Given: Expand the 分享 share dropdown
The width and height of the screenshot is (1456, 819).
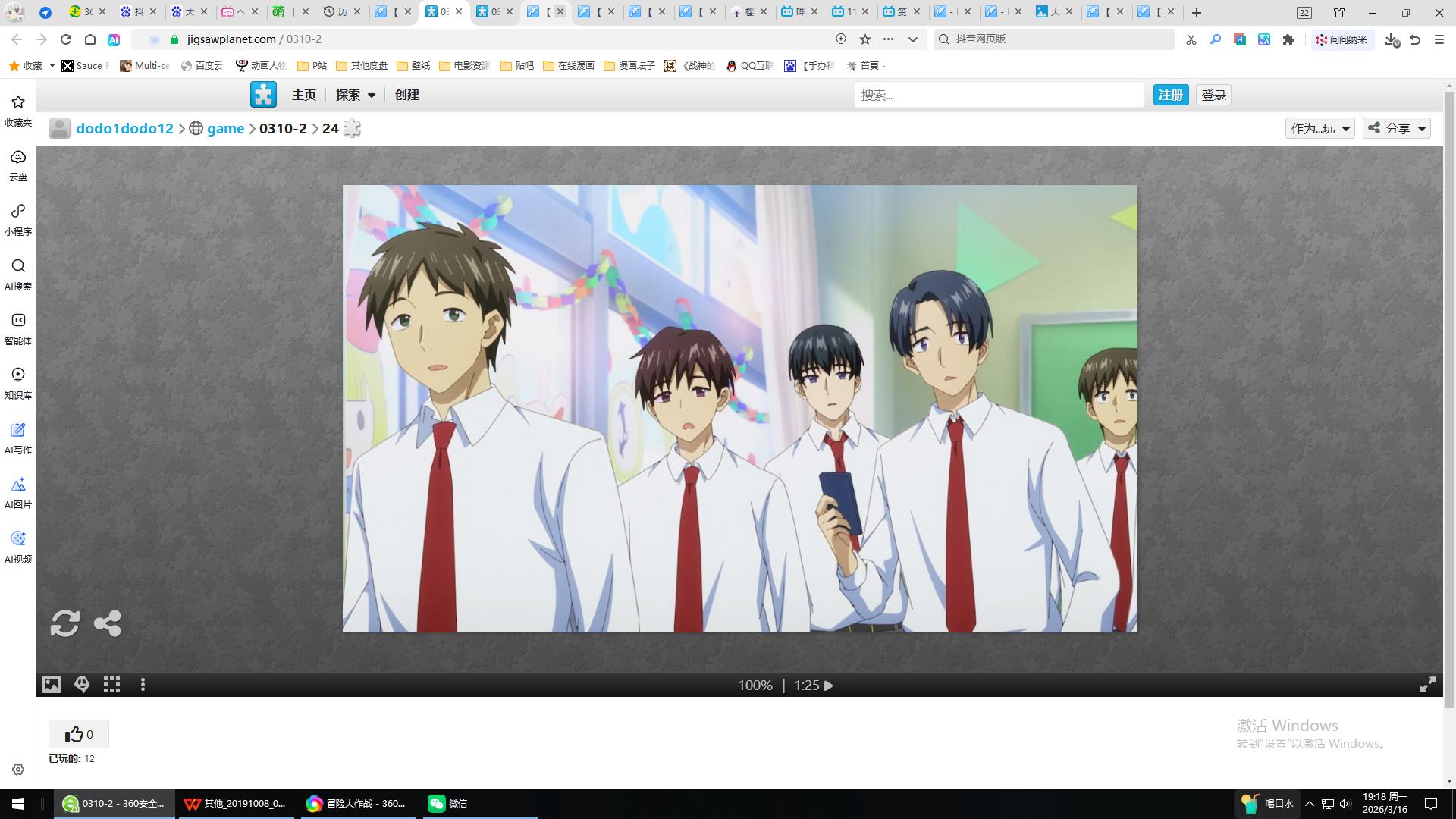Looking at the screenshot, I should pos(1397,128).
